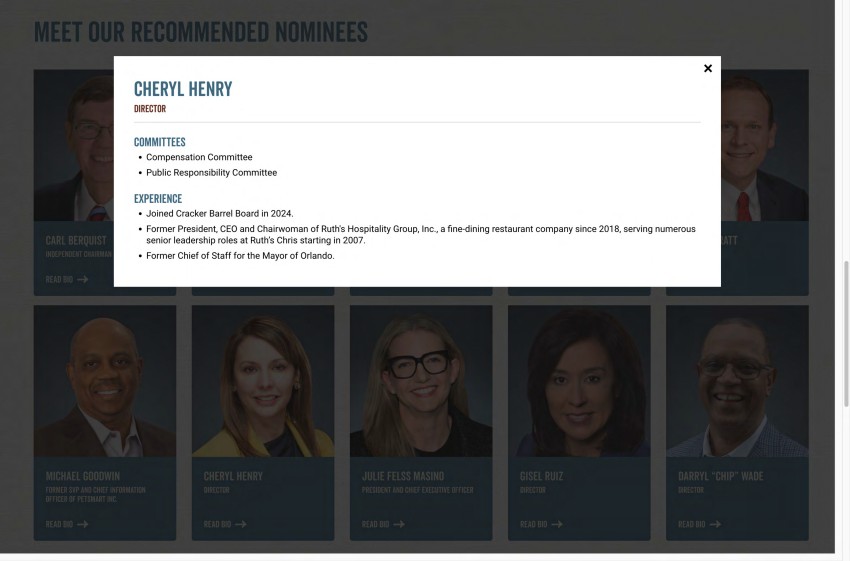This screenshot has height=561, width=850.
Task: Click the Ruth's Hospitality Group experience bullet
Action: click(421, 235)
